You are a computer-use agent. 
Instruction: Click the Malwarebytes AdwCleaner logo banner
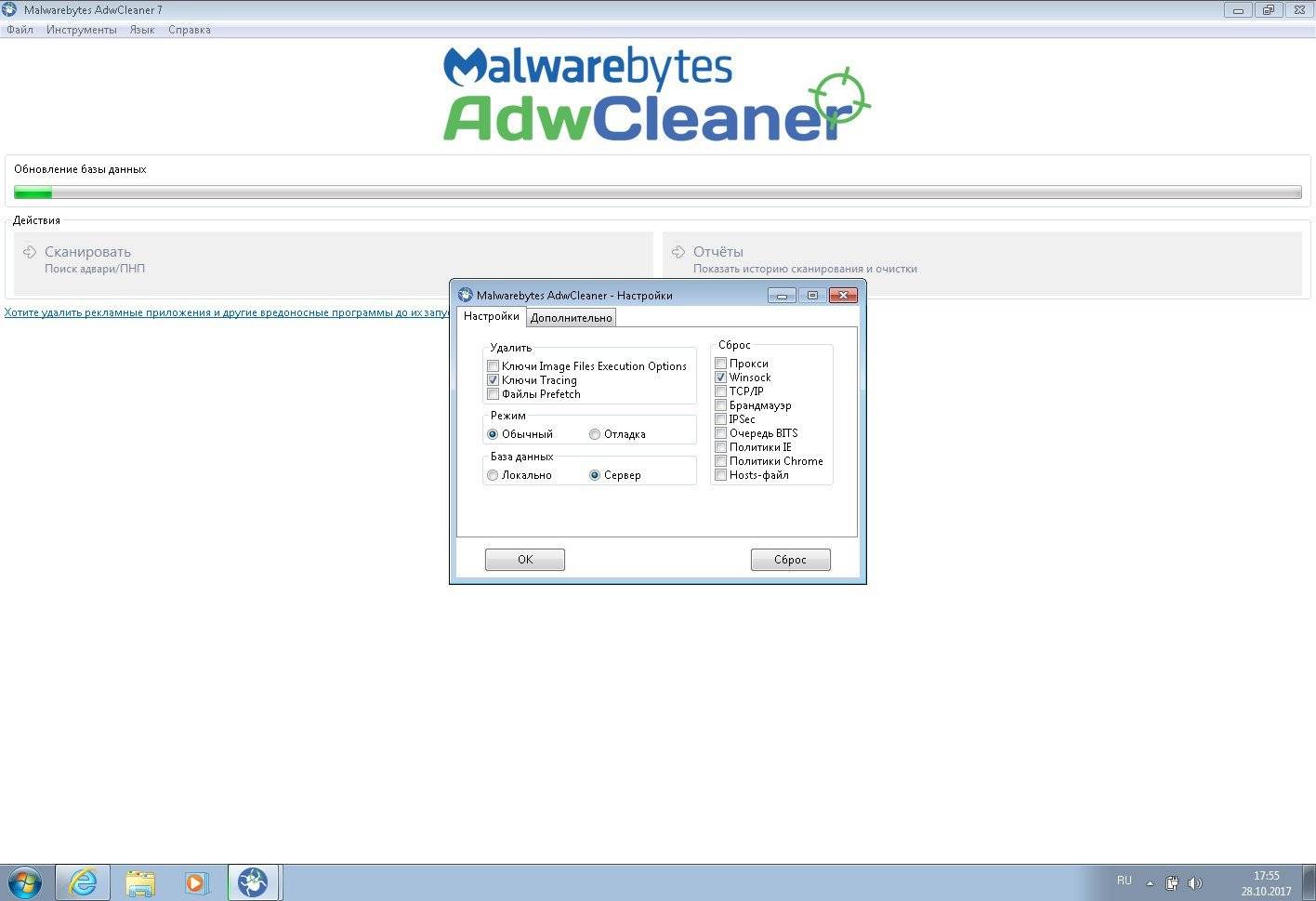pyautogui.click(x=657, y=94)
